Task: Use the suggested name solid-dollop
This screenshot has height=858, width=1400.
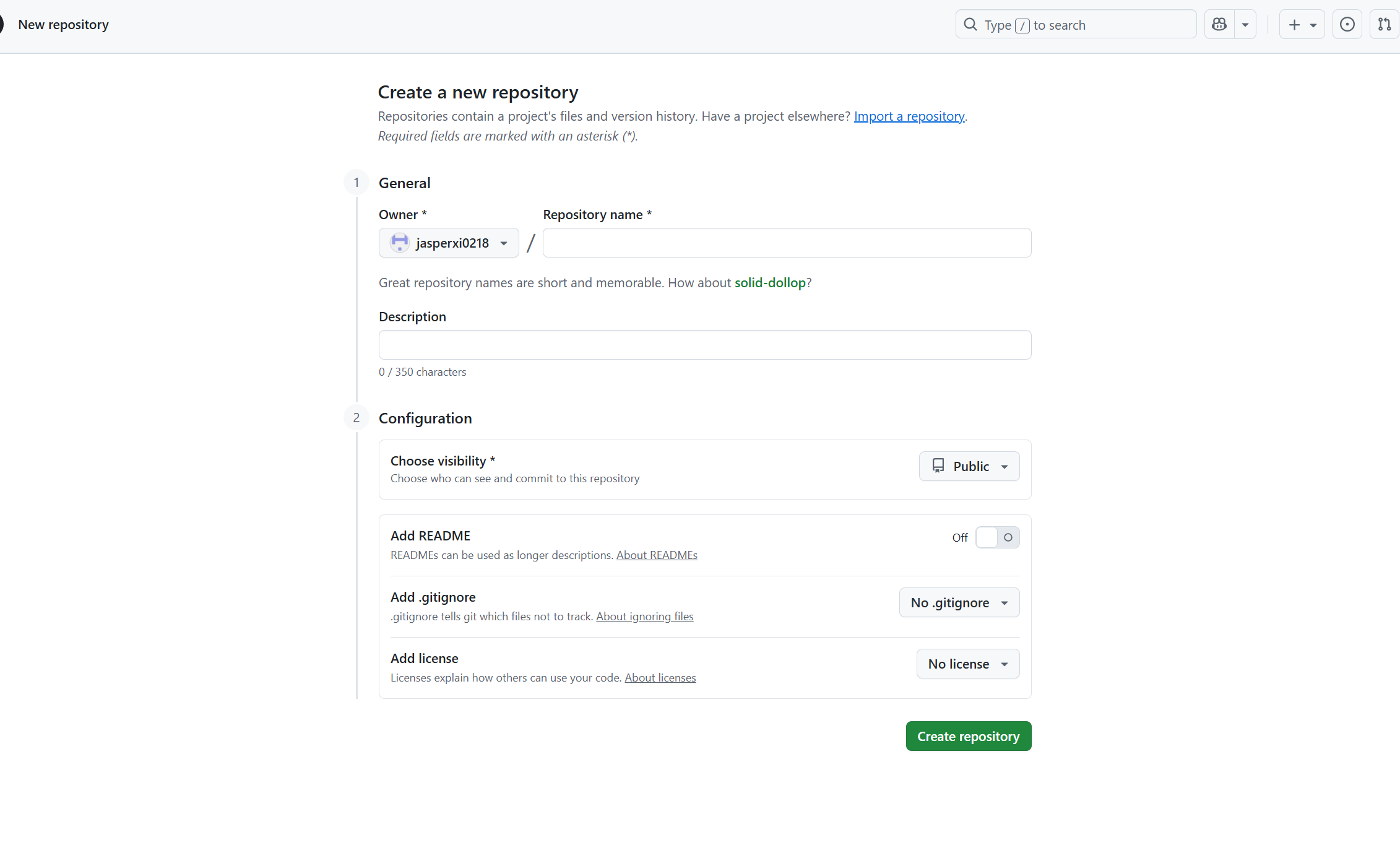Action: pyautogui.click(x=769, y=283)
